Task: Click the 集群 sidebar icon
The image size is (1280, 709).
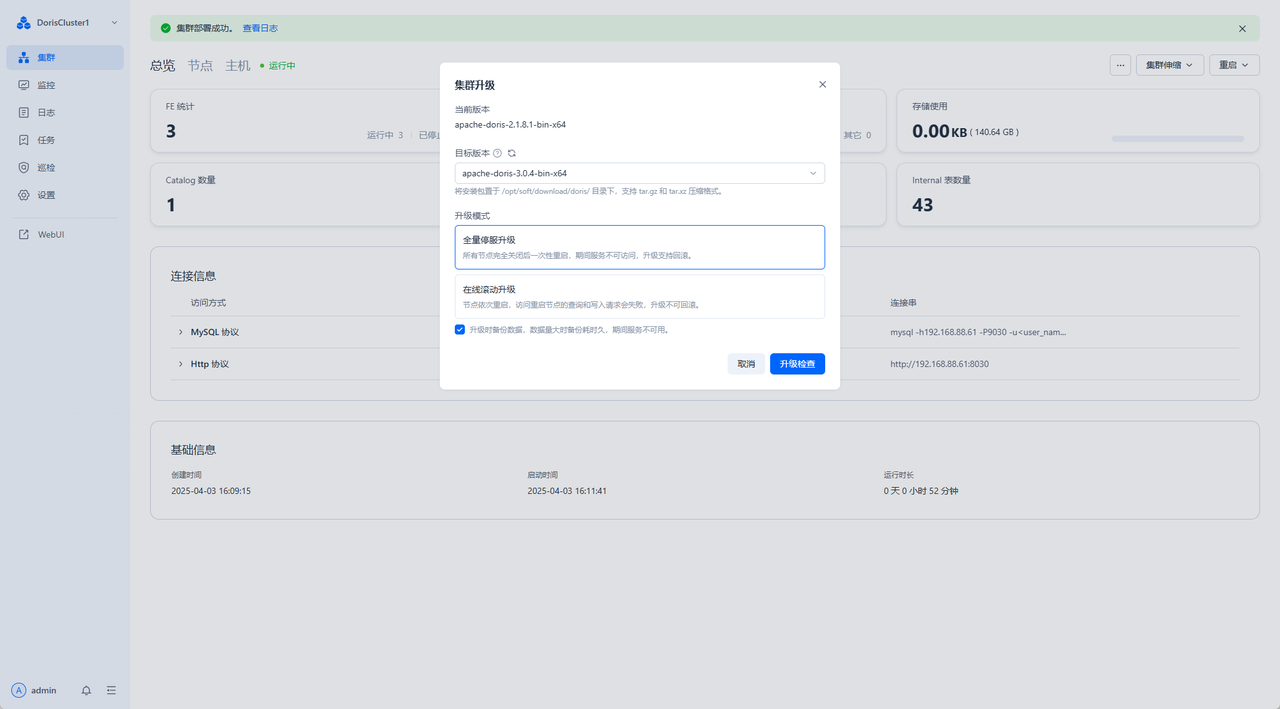Action: click(x=24, y=57)
